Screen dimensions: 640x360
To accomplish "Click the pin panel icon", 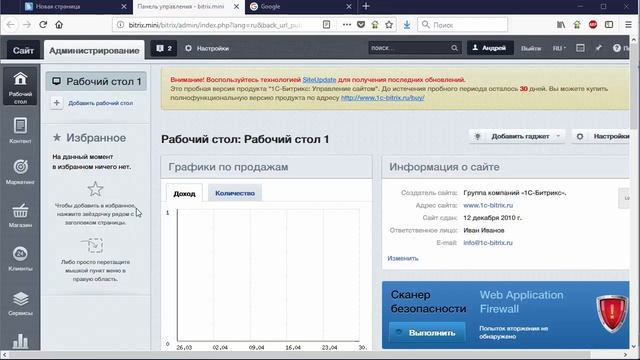I will click(x=598, y=48).
